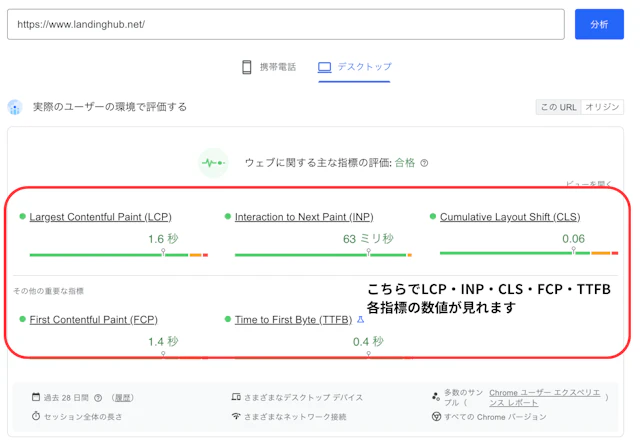Click the help icon beside 過去 28 日間
This screenshot has width=640, height=444.
[x=98, y=398]
